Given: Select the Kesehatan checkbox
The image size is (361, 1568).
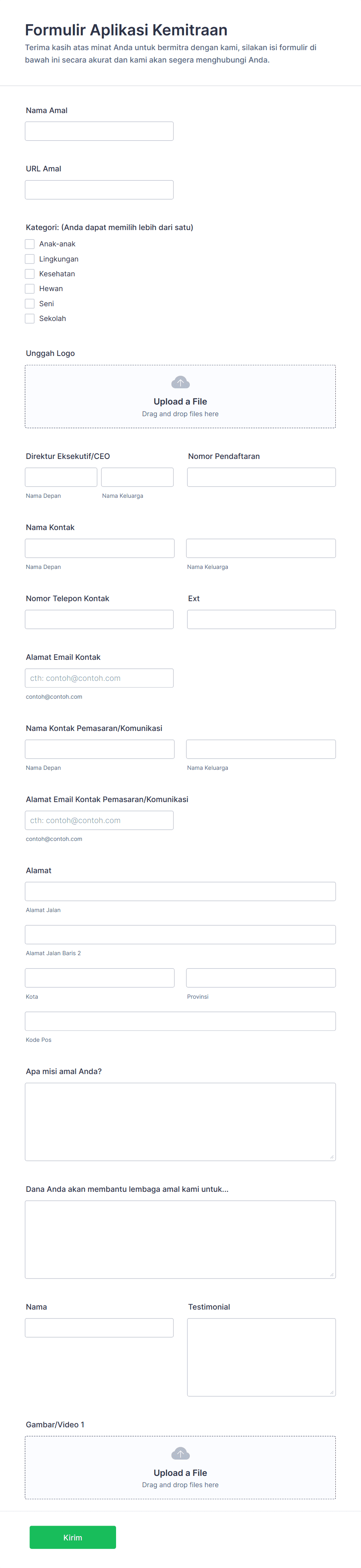Looking at the screenshot, I should [30, 274].
